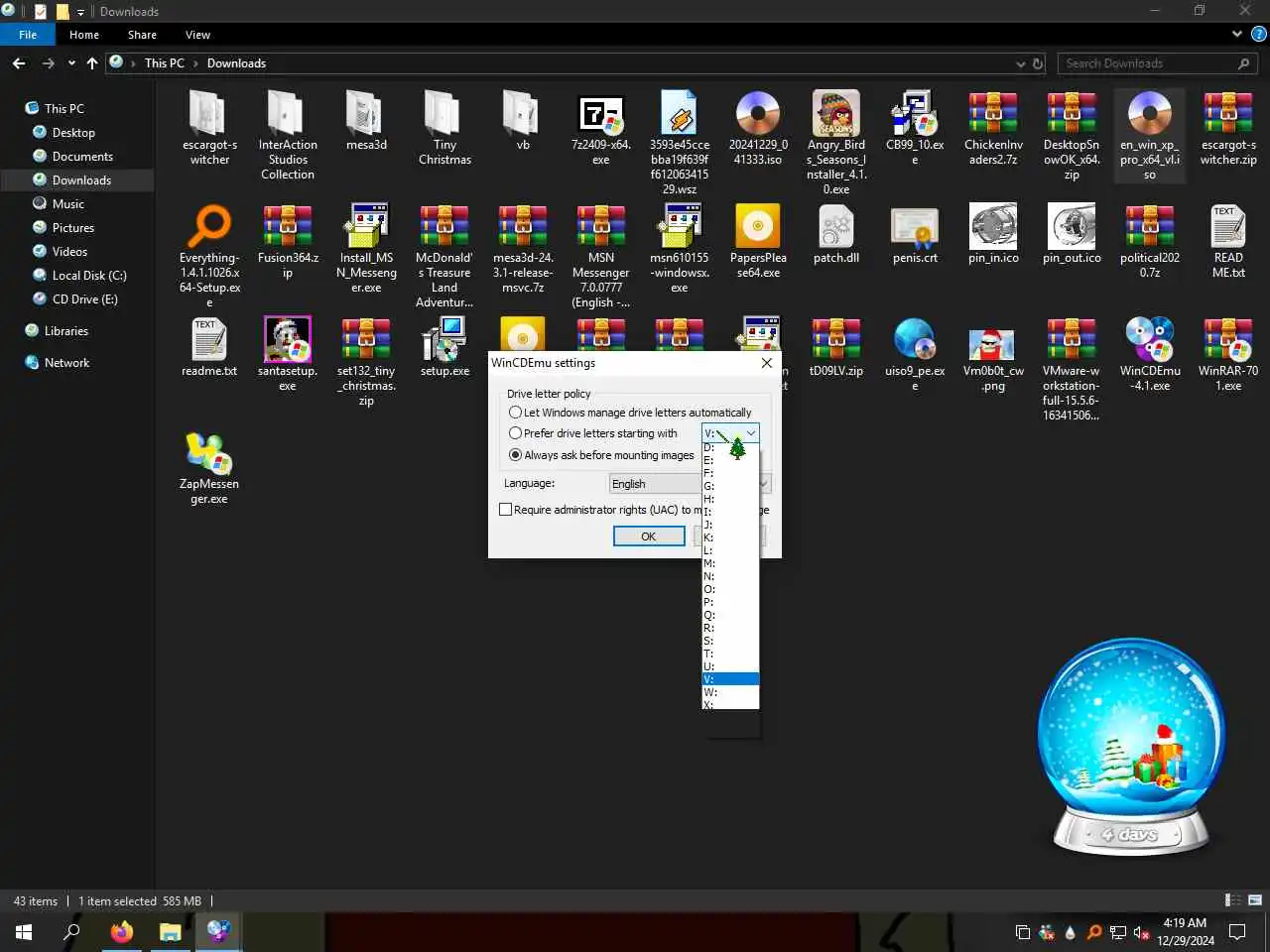This screenshot has height=952, width=1270.
Task: Click the network tray icon
Action: pos(1117,932)
